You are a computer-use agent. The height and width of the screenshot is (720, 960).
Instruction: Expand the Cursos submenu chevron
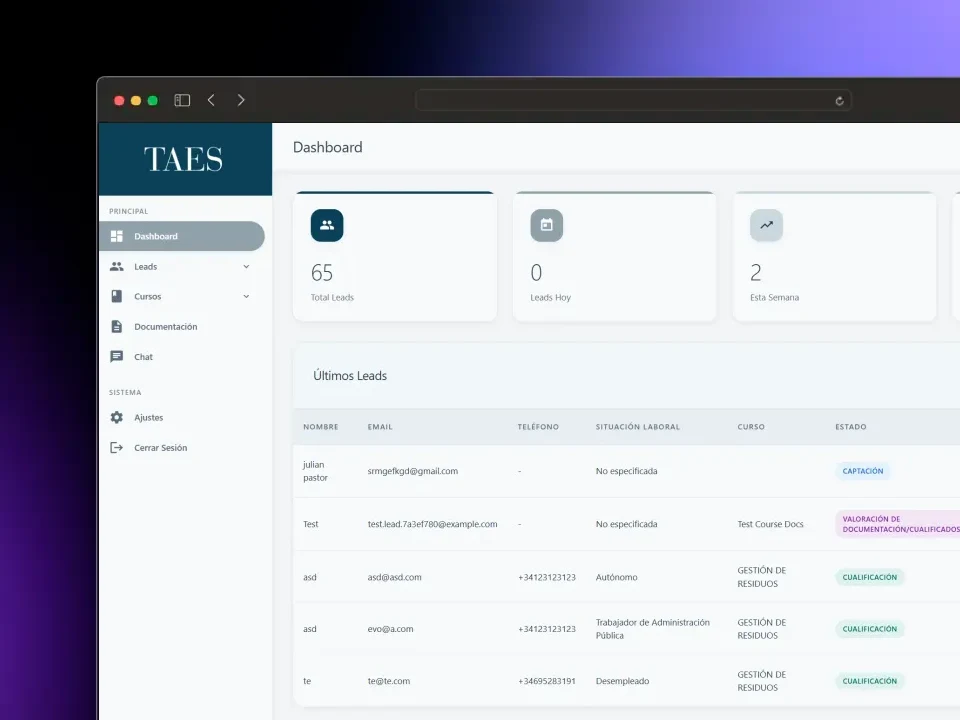(x=246, y=296)
